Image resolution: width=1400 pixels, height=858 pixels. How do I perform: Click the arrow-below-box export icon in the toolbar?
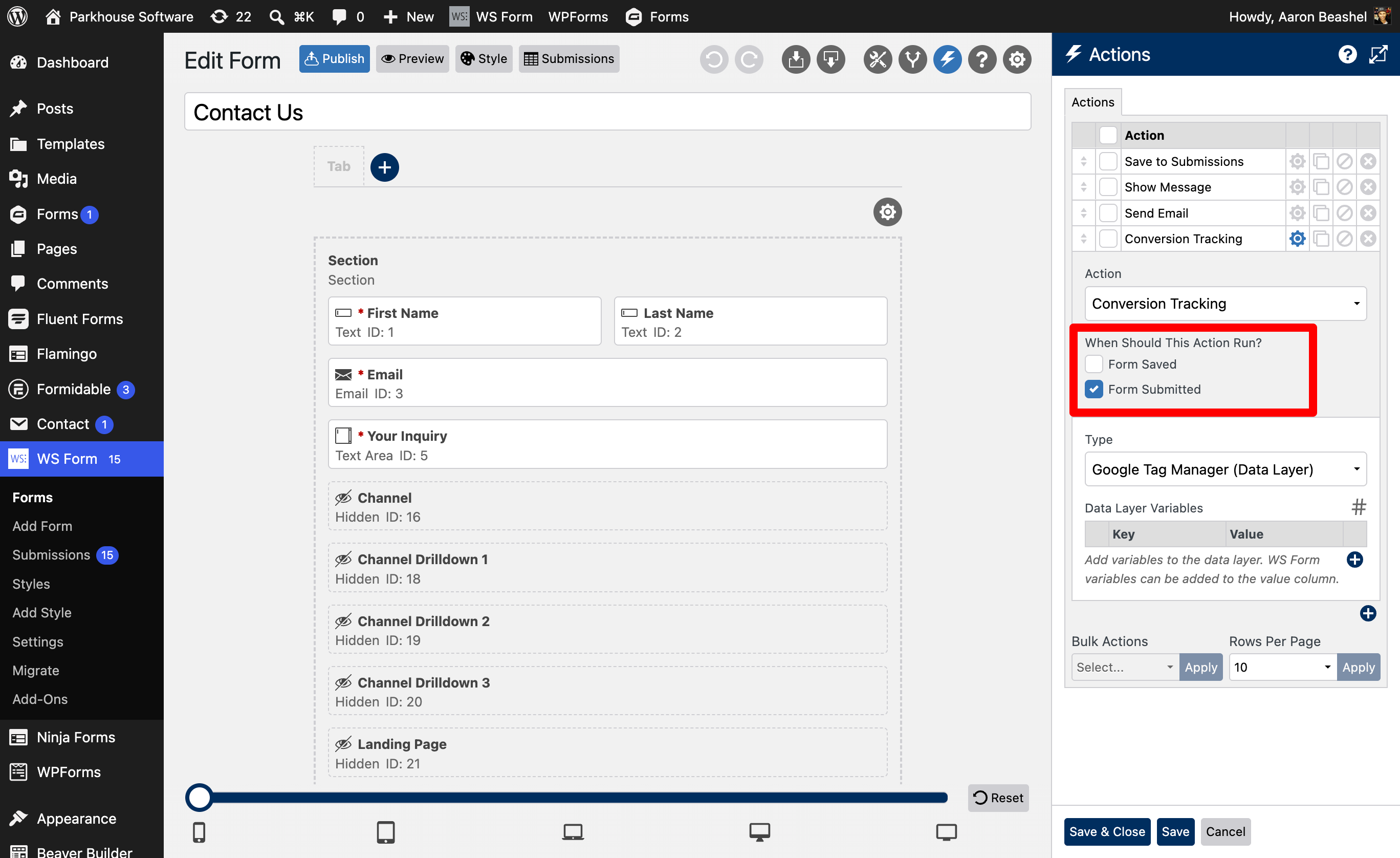(x=830, y=59)
